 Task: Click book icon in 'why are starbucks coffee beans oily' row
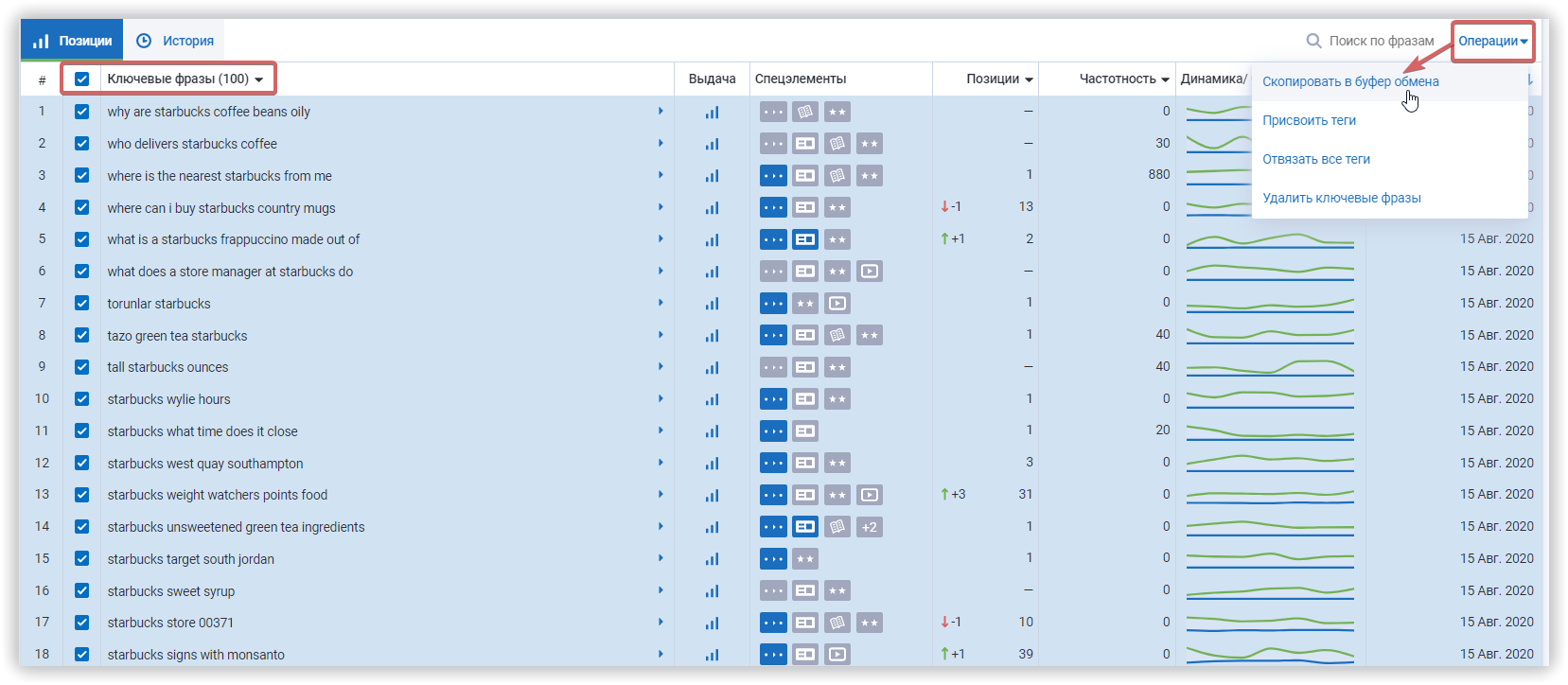tap(805, 112)
